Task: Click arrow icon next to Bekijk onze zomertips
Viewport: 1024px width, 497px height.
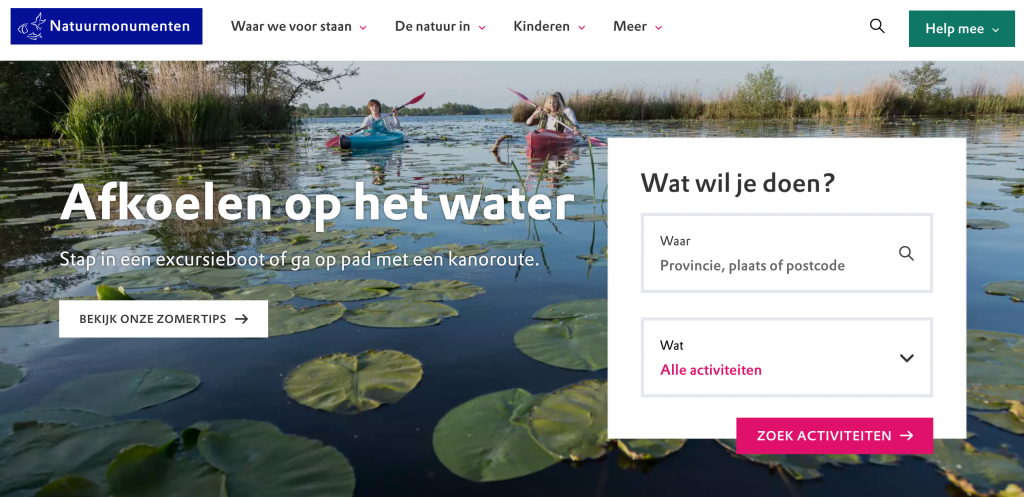Action: (242, 319)
